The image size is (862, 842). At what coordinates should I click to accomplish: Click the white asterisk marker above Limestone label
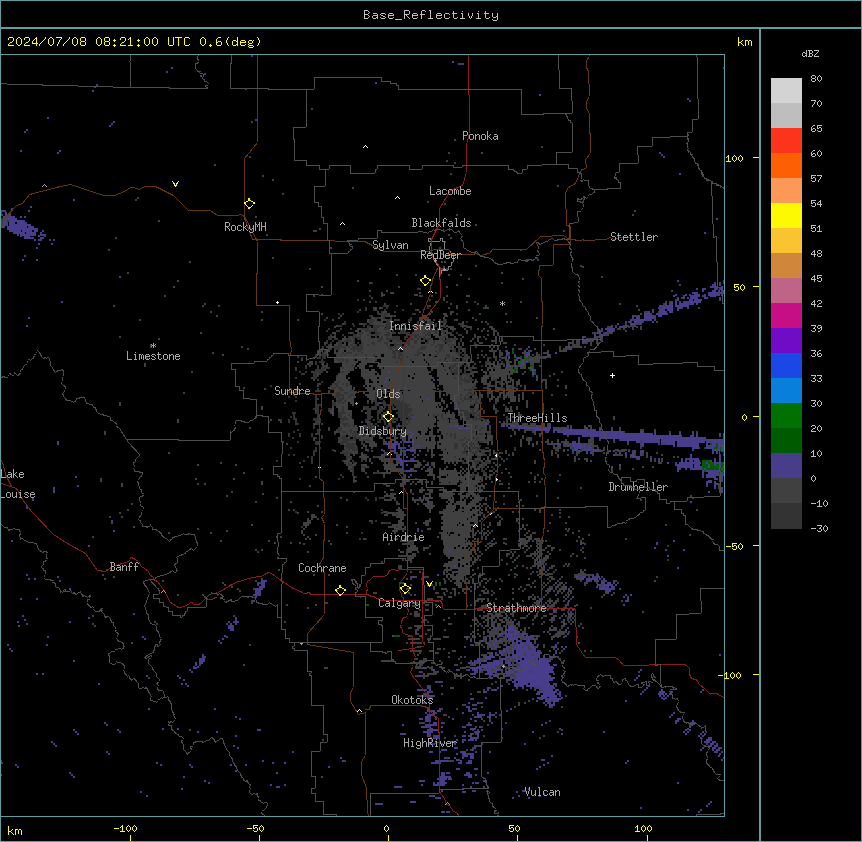coord(153,346)
